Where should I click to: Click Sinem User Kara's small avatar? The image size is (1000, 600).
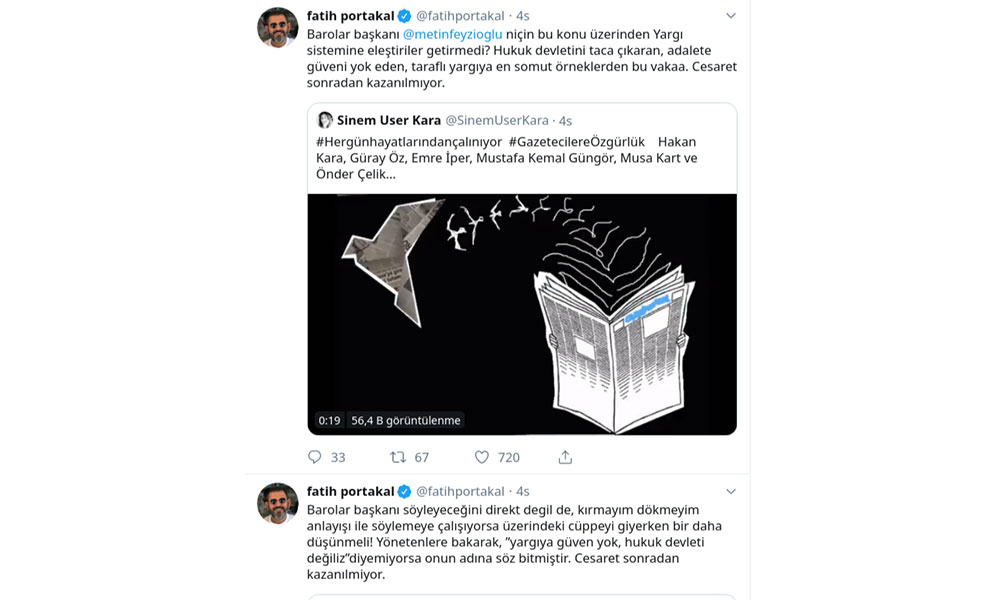[325, 120]
